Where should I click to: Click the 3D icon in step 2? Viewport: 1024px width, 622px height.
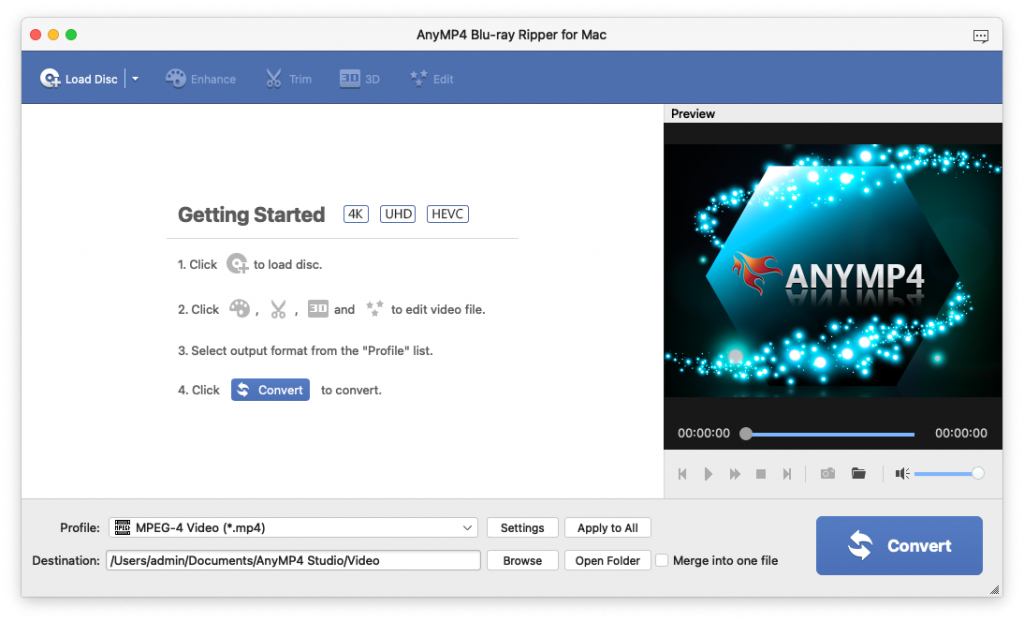click(318, 308)
